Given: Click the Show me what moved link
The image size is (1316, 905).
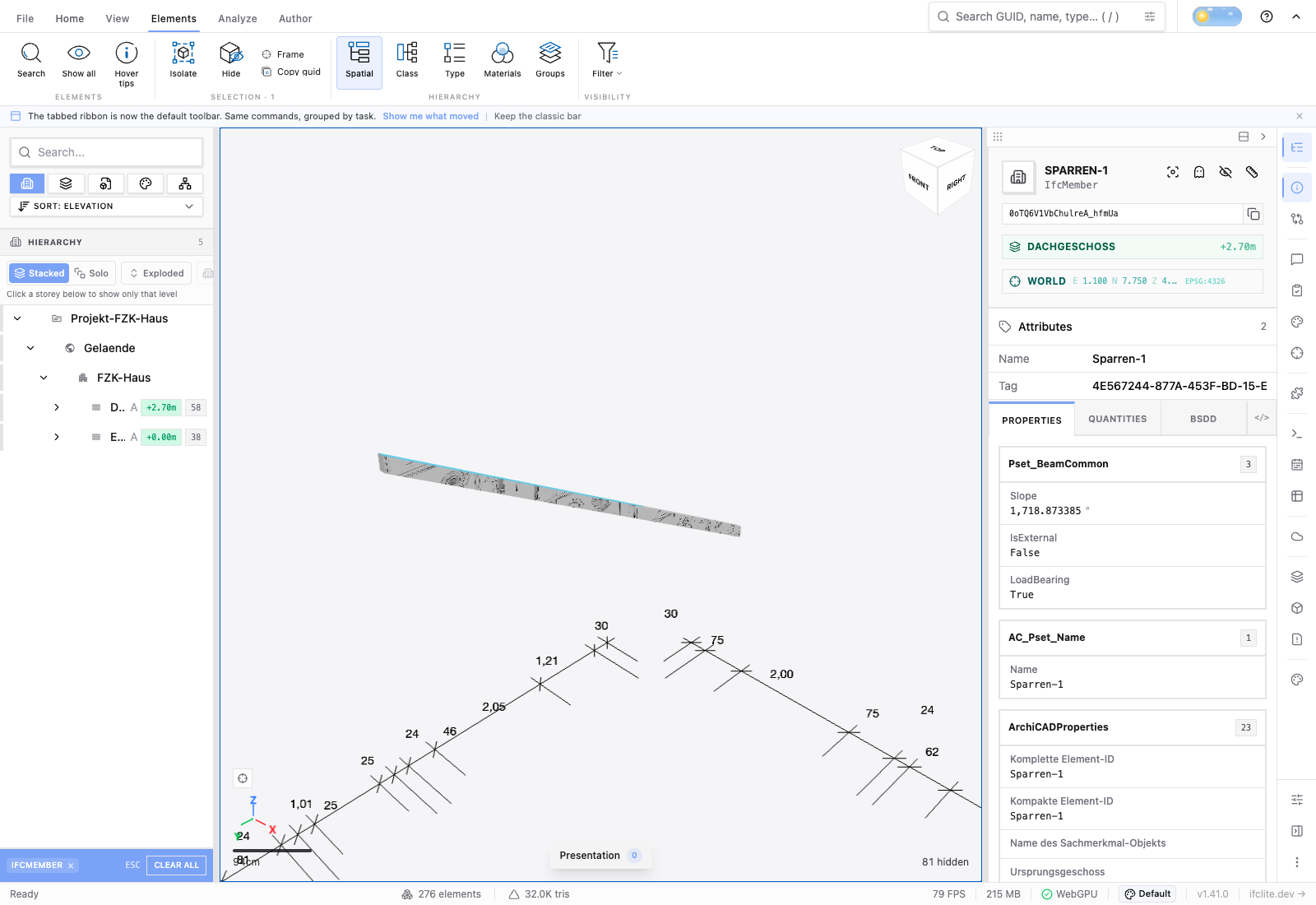Looking at the screenshot, I should point(430,116).
